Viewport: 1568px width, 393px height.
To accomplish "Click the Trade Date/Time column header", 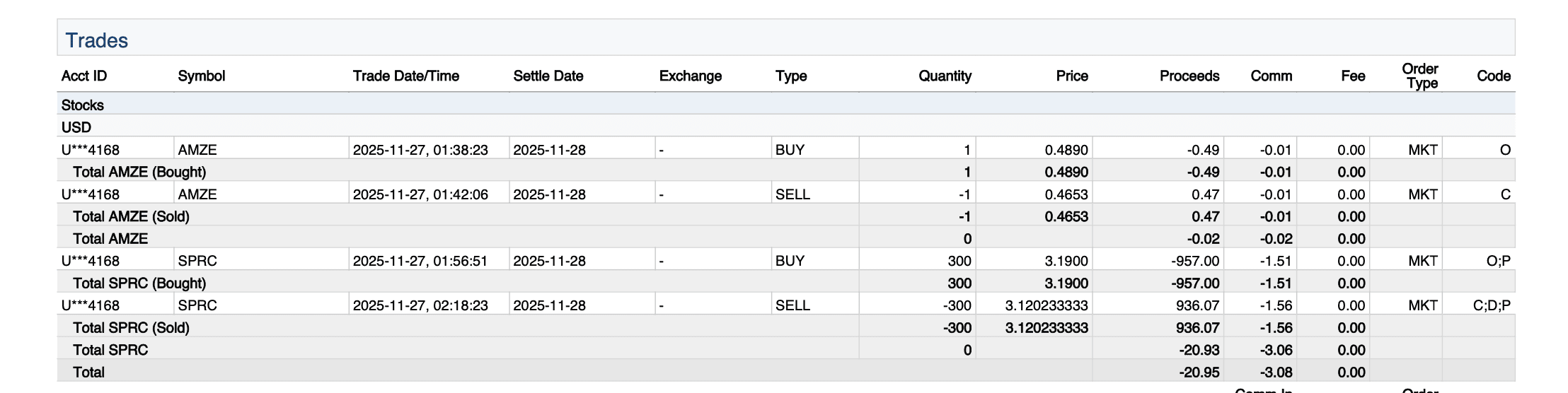I will click(x=406, y=76).
